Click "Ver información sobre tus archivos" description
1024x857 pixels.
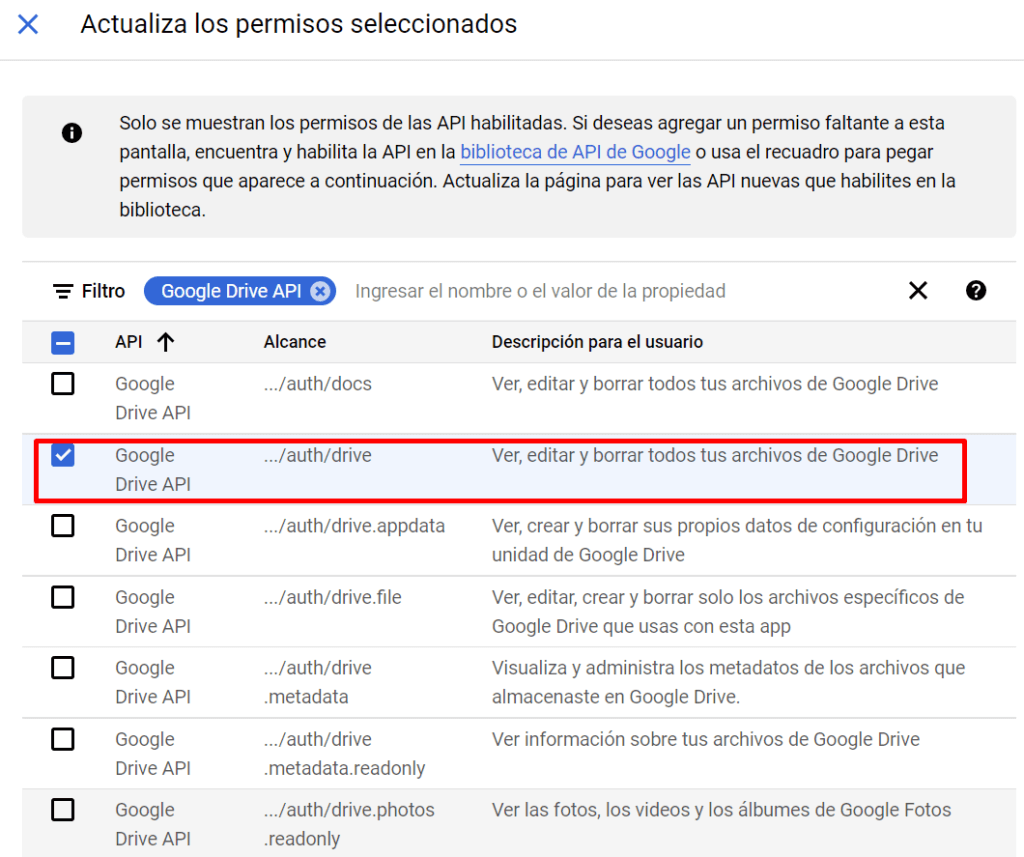coord(706,739)
